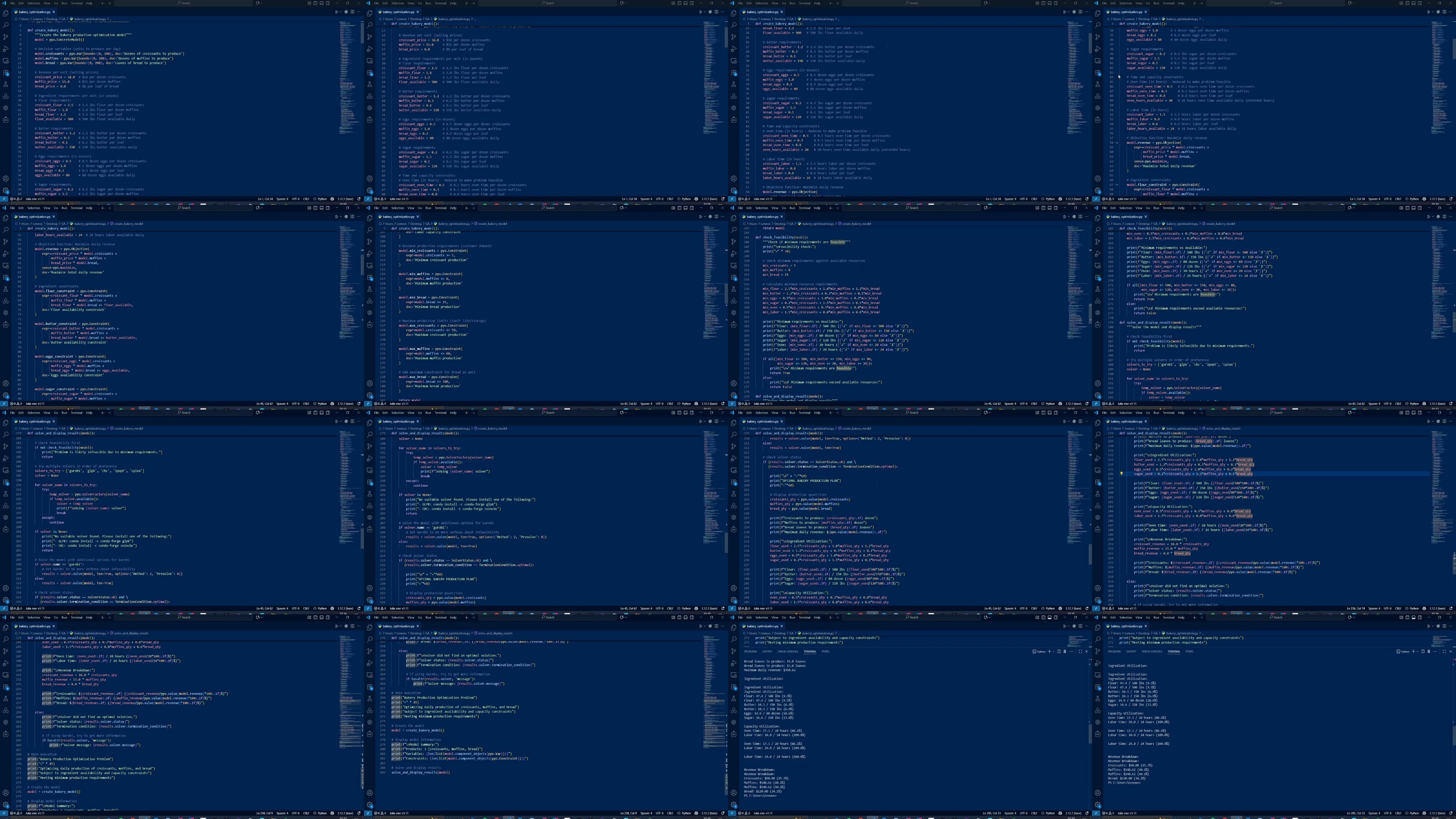Click '3.12.3 (base)' interpreter, '# Solve and display results' window

click(710, 814)
